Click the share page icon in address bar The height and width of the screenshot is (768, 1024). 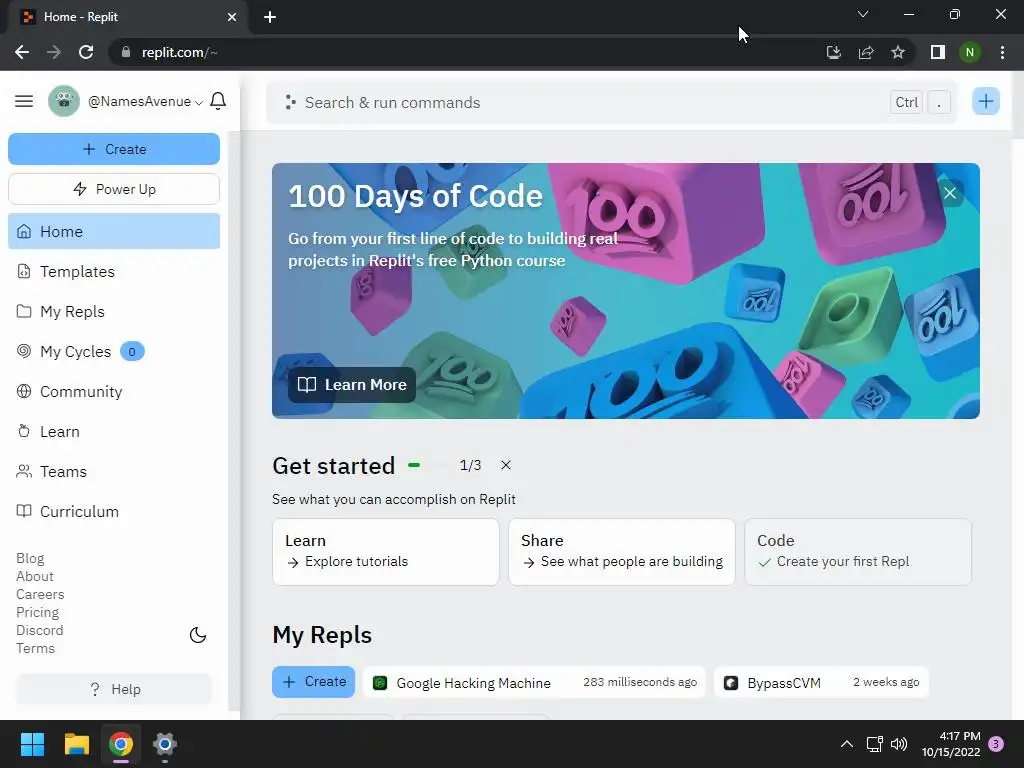[866, 52]
